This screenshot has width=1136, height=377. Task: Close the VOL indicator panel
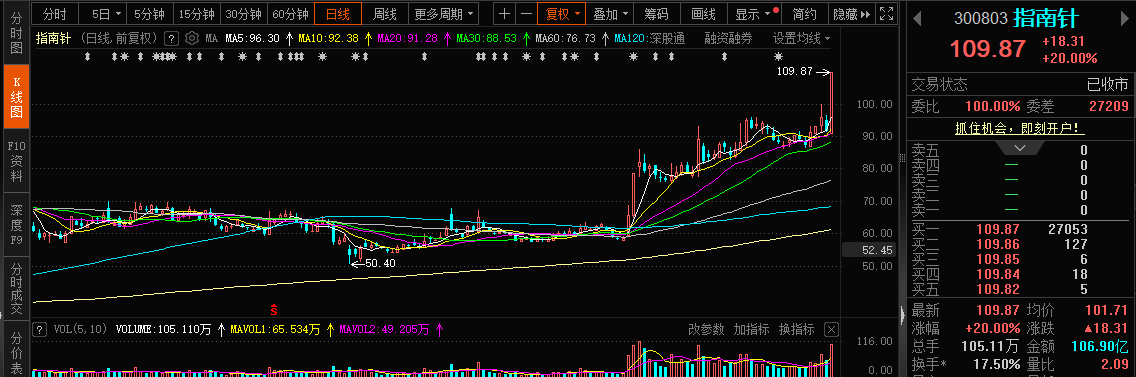point(831,329)
